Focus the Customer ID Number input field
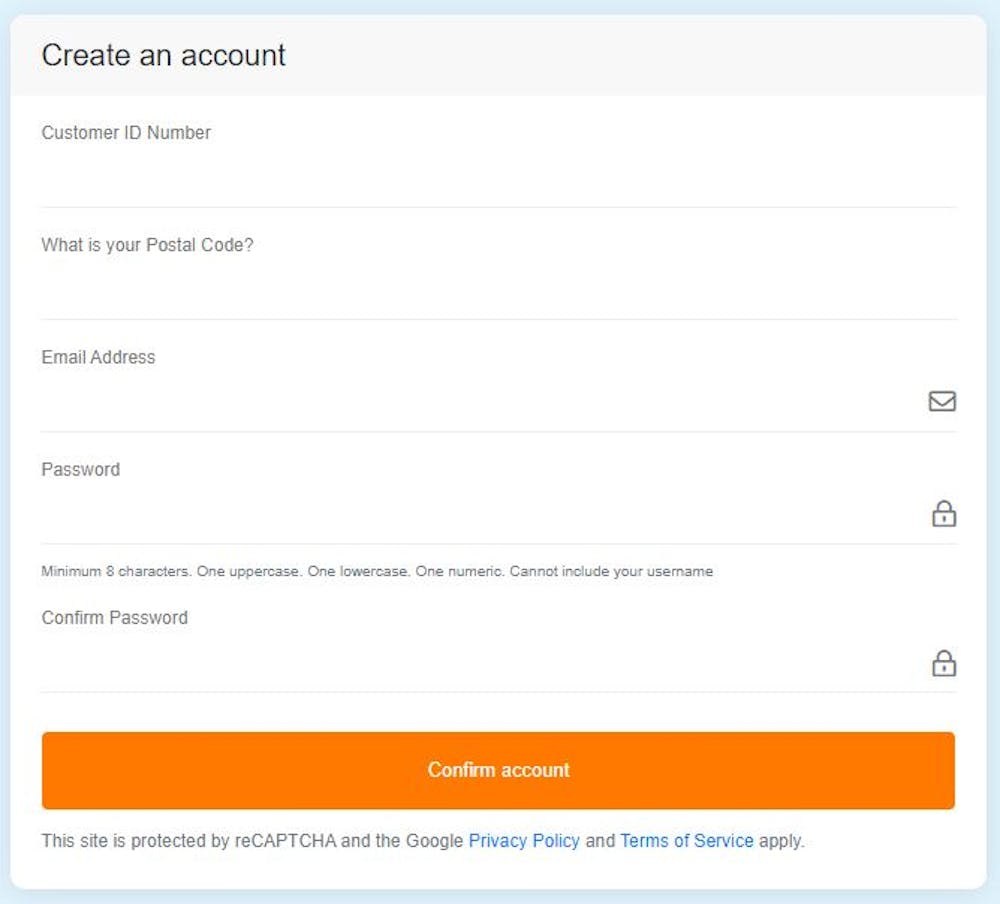 pyautogui.click(x=480, y=178)
